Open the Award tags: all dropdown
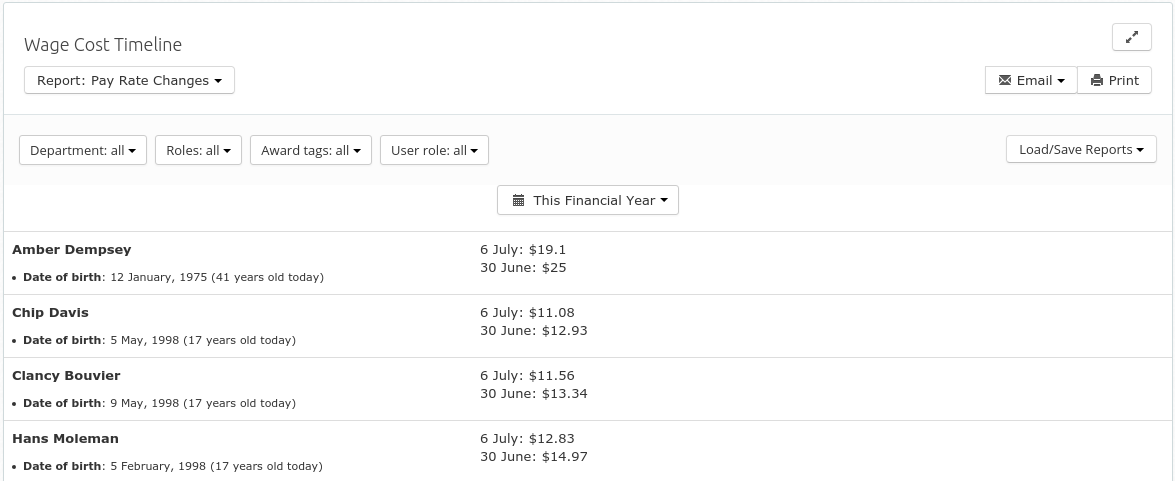1175x481 pixels. [x=310, y=150]
